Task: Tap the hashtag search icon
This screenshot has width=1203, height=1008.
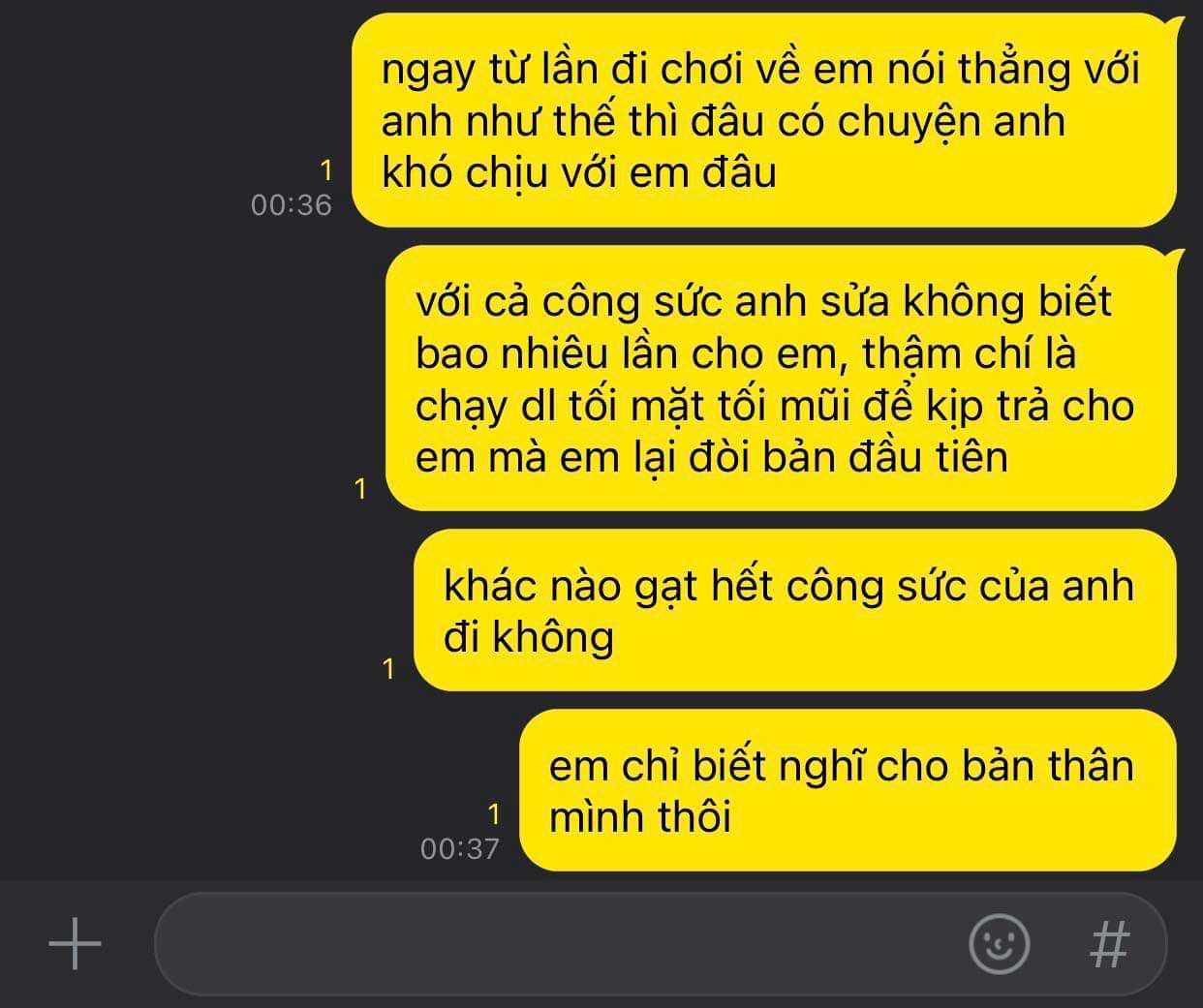Action: pos(1110,943)
